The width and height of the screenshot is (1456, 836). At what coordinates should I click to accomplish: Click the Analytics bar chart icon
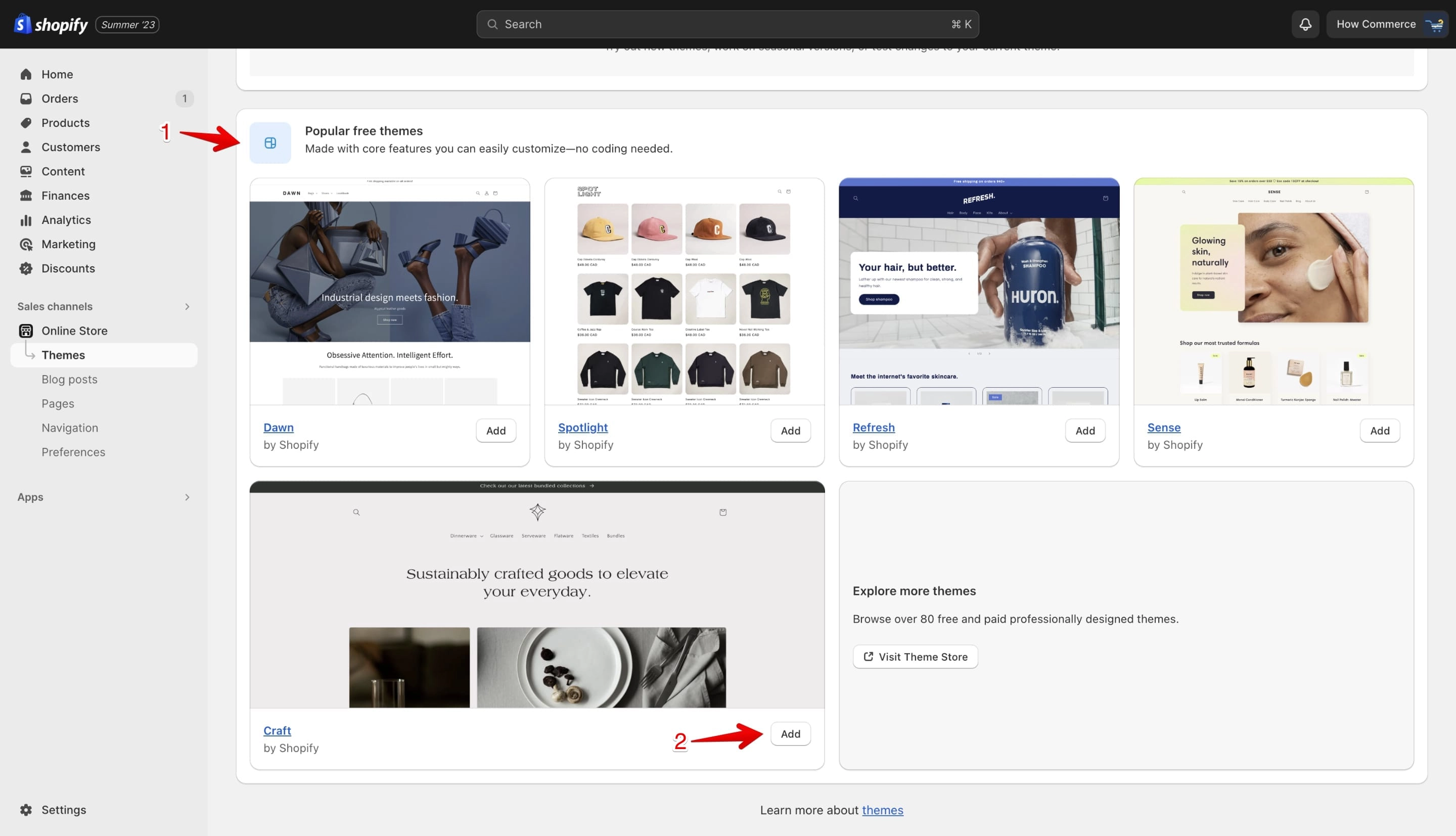26,220
